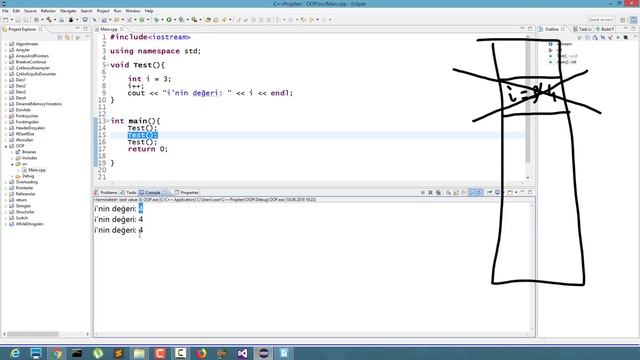The image size is (640, 360).
Task: Select Main.cpp in Project Explorer
Action: [x=33, y=170]
